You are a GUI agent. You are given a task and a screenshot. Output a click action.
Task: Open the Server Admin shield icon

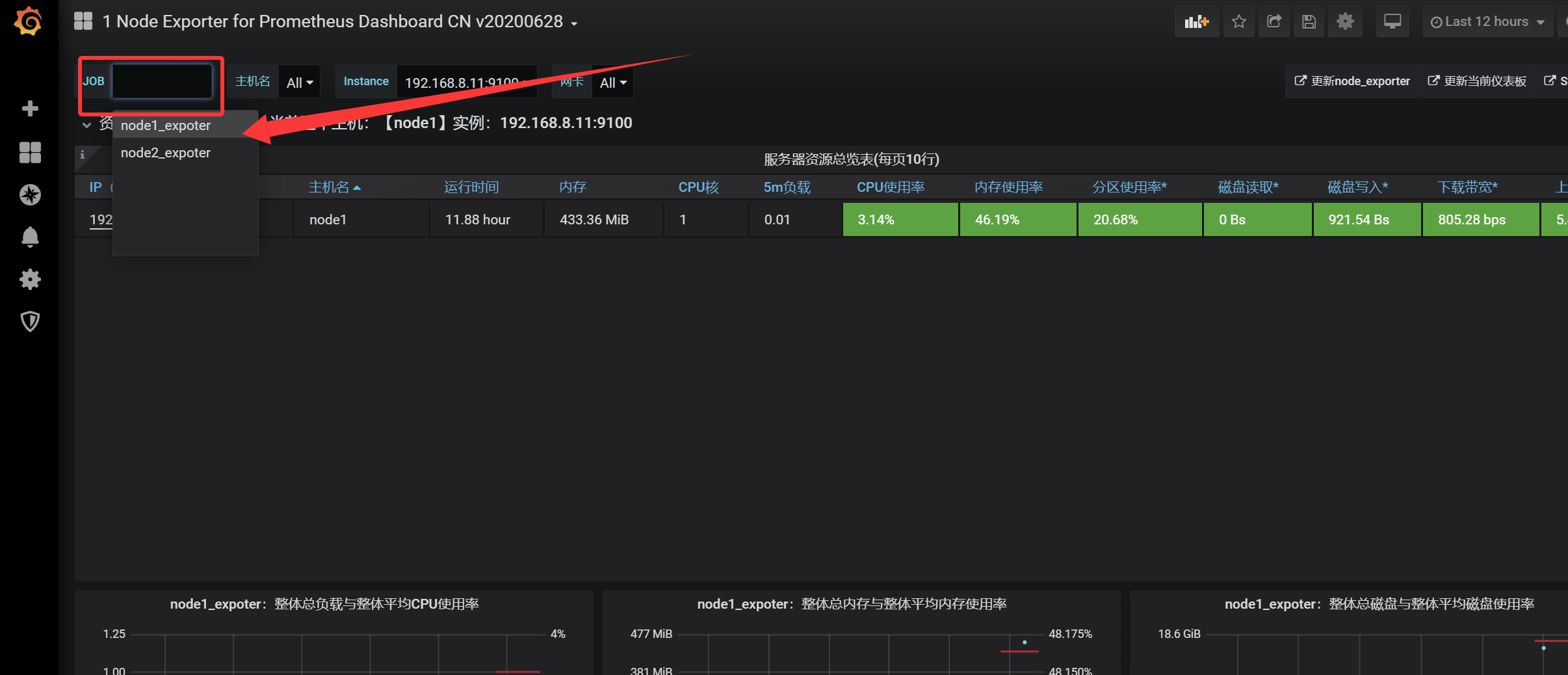[30, 321]
